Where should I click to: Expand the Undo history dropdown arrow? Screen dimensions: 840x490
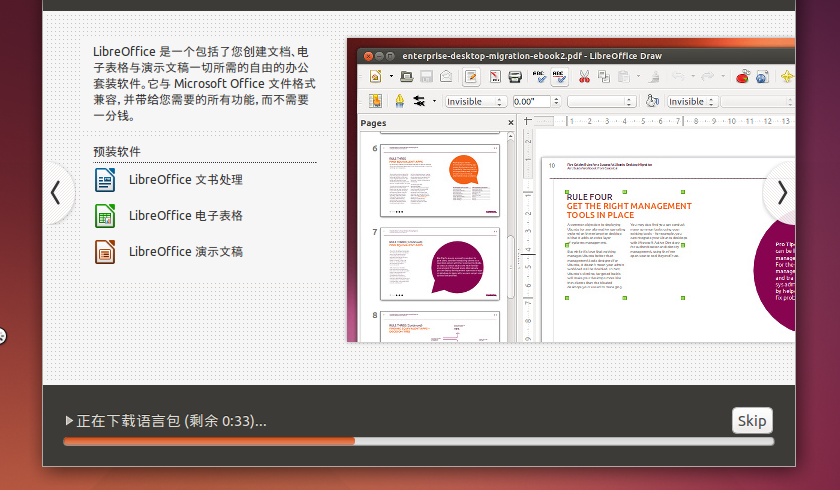point(693,77)
